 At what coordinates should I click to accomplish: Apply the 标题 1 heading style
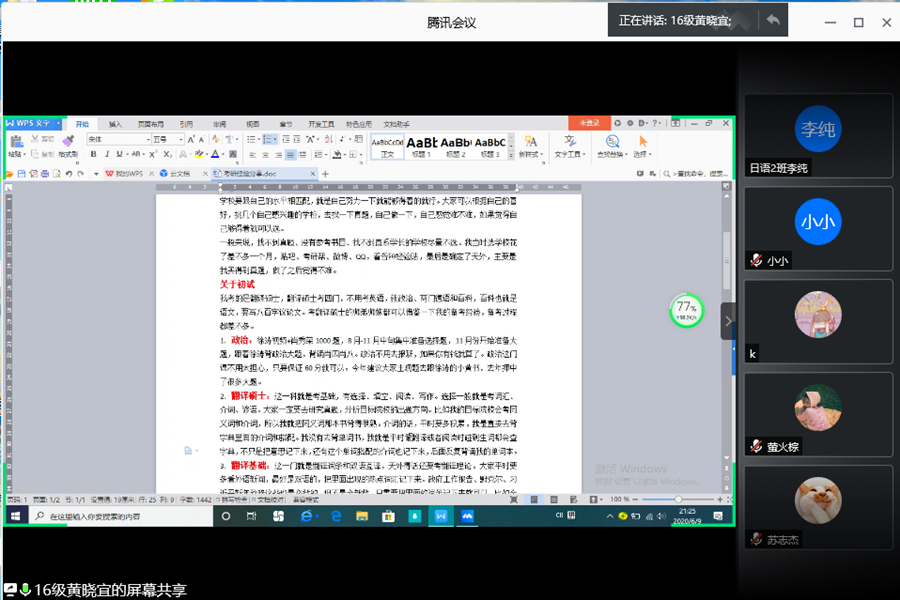click(421, 146)
